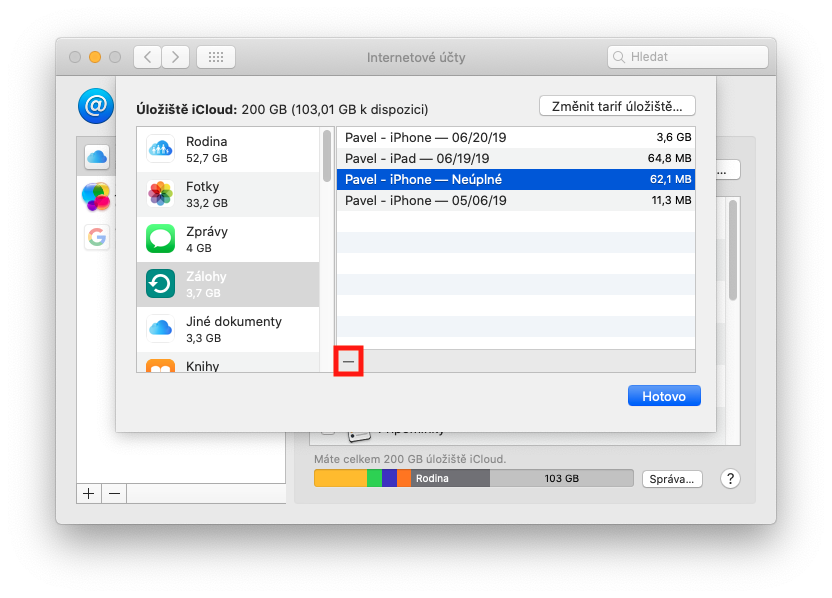Screen dimensions: 832x598
Task: Select the Zálohy backups icon
Action: pos(160,284)
